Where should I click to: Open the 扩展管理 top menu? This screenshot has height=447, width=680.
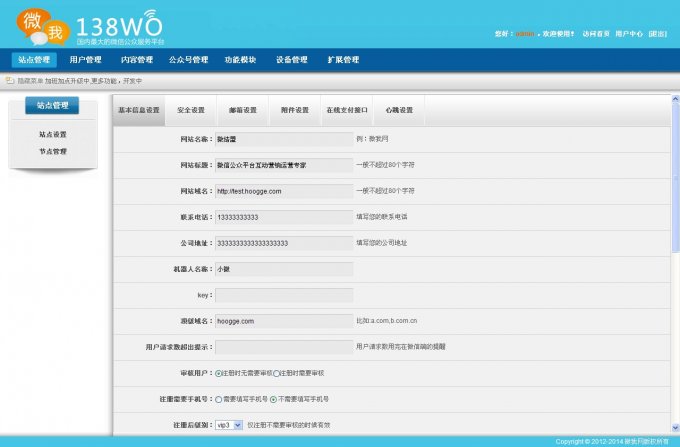(343, 60)
